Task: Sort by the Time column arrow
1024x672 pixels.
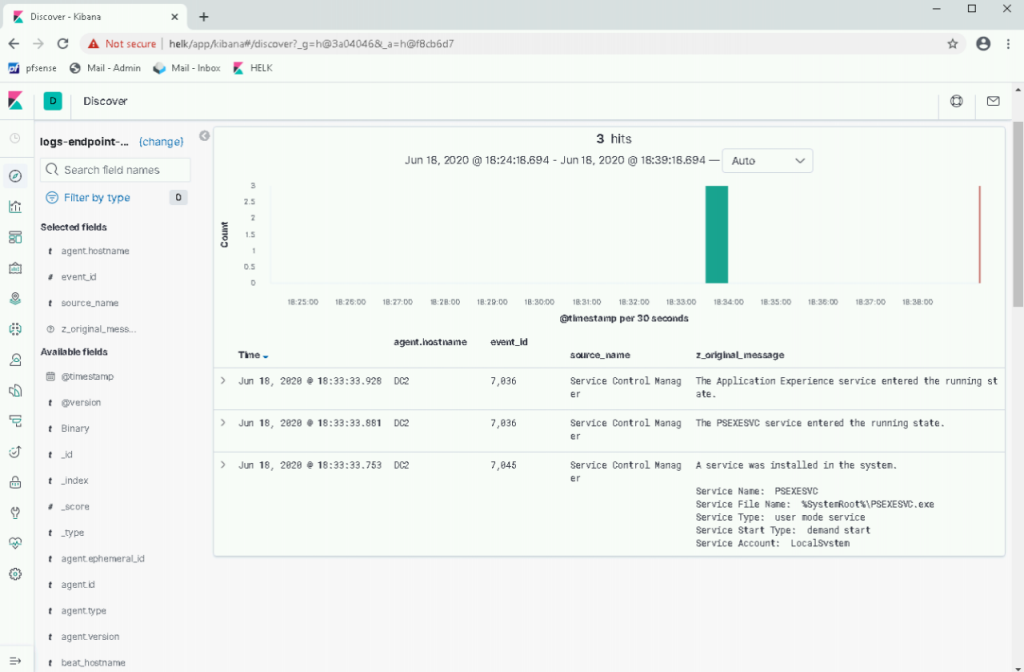Action: coord(266,356)
